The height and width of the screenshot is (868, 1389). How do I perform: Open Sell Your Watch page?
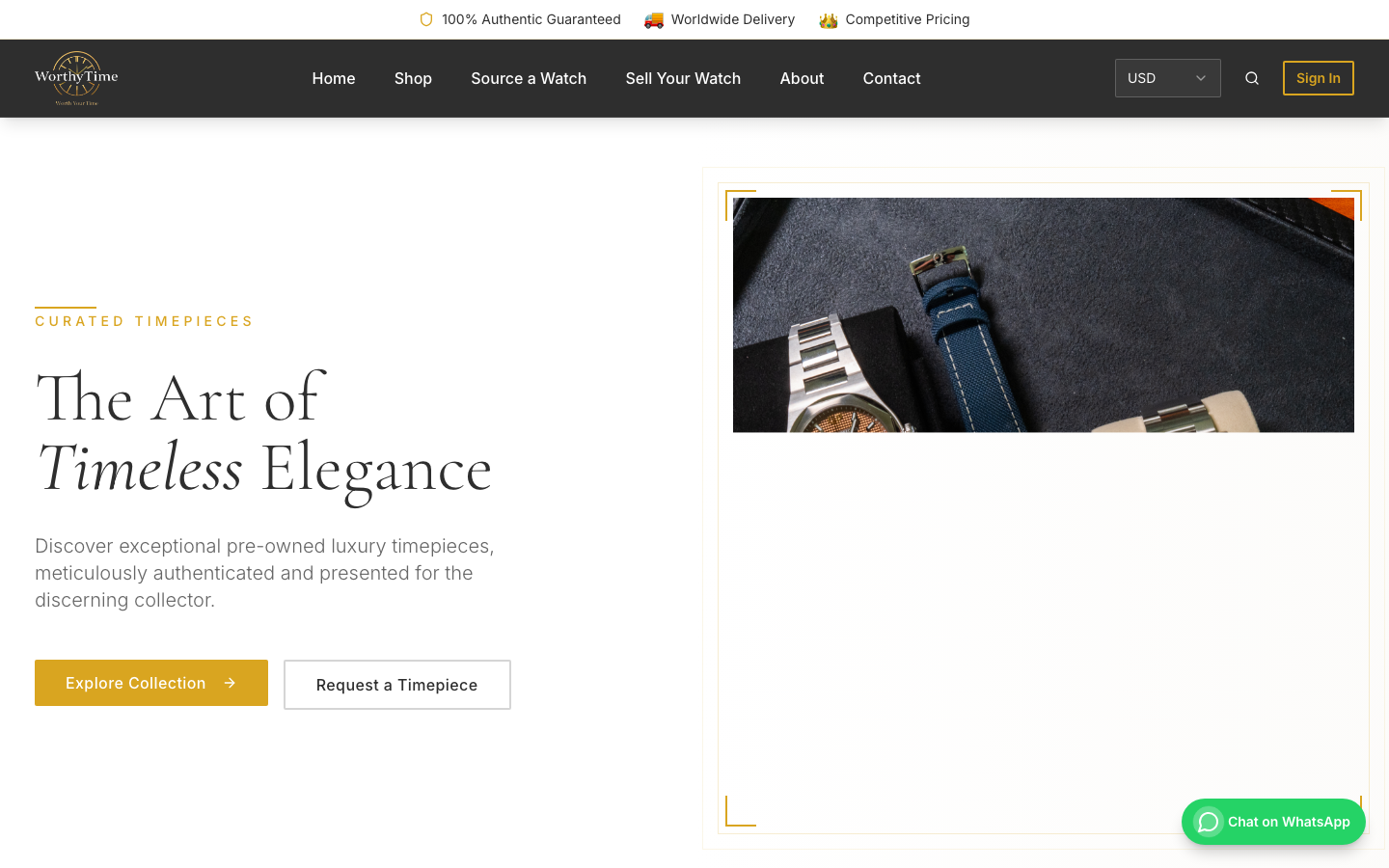683,78
